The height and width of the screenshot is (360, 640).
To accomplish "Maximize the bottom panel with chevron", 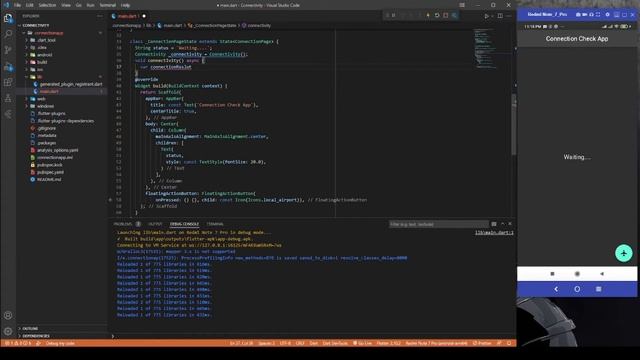I will [502, 224].
